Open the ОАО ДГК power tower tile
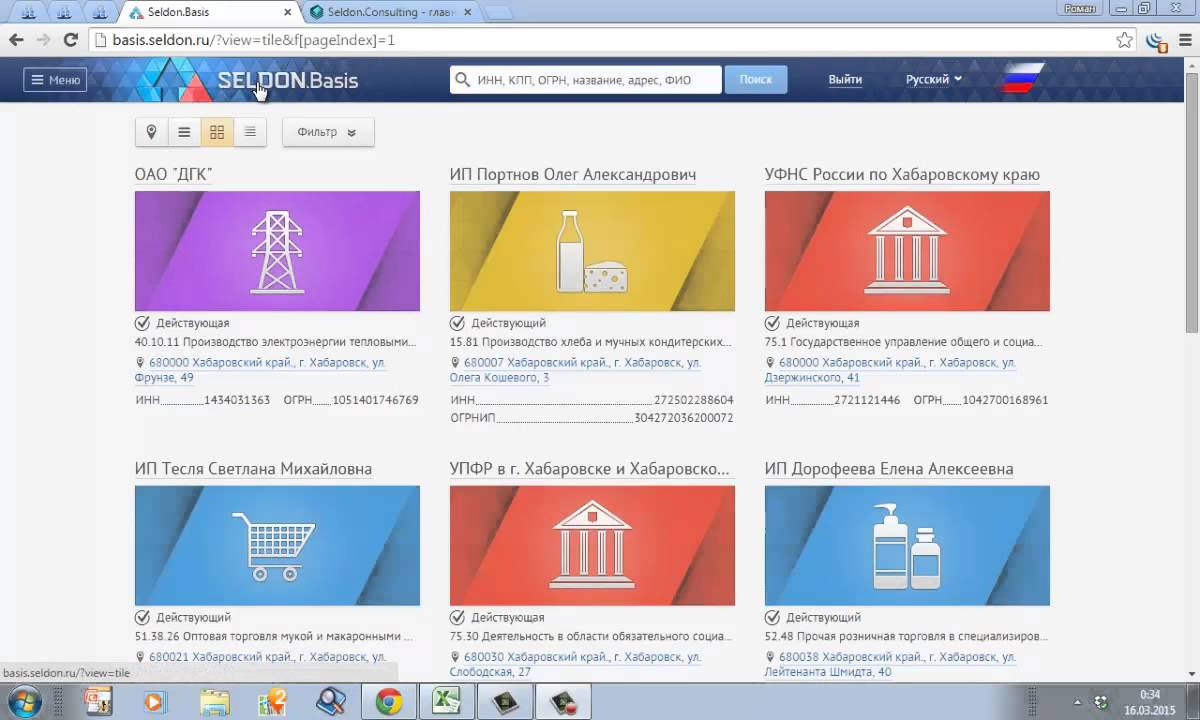 [x=277, y=251]
